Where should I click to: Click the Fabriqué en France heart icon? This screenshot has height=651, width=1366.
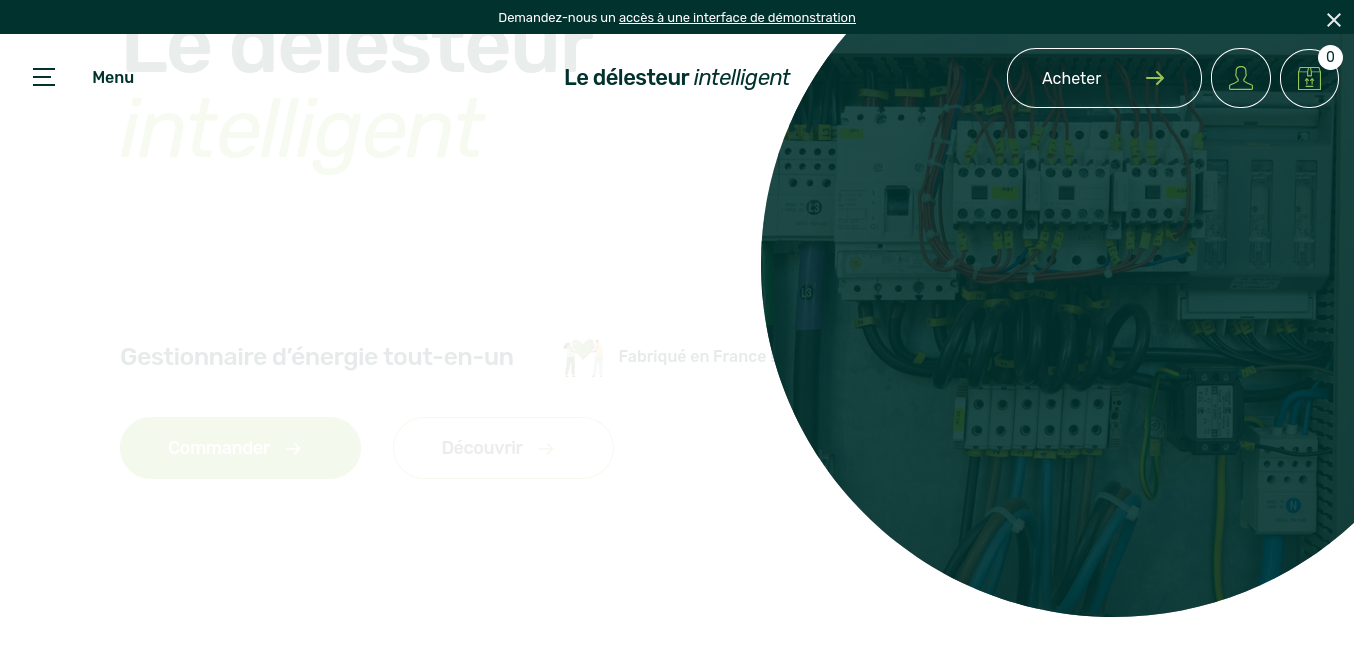click(583, 357)
